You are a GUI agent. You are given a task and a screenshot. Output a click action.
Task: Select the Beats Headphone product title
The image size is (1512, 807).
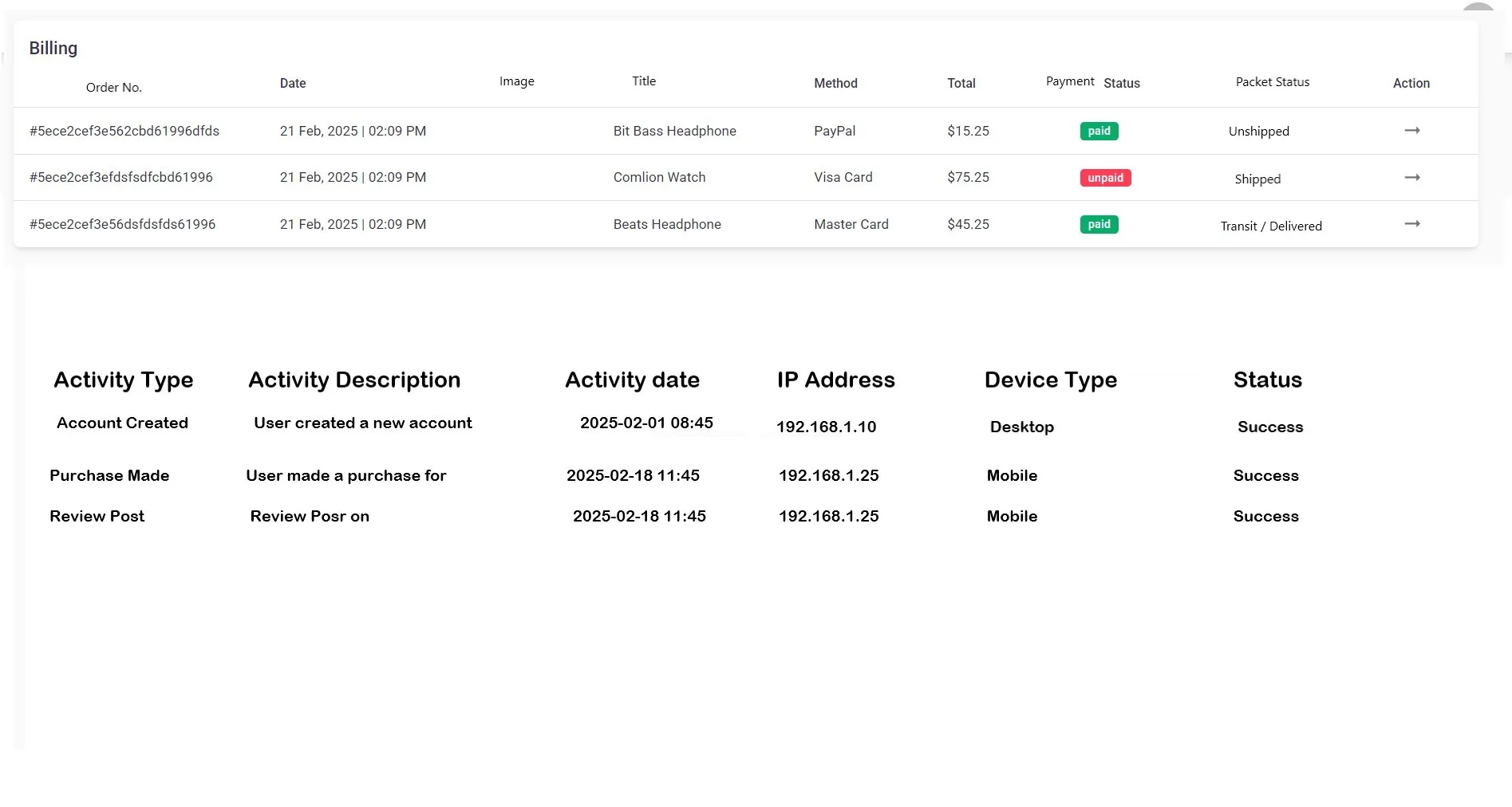coord(667,225)
